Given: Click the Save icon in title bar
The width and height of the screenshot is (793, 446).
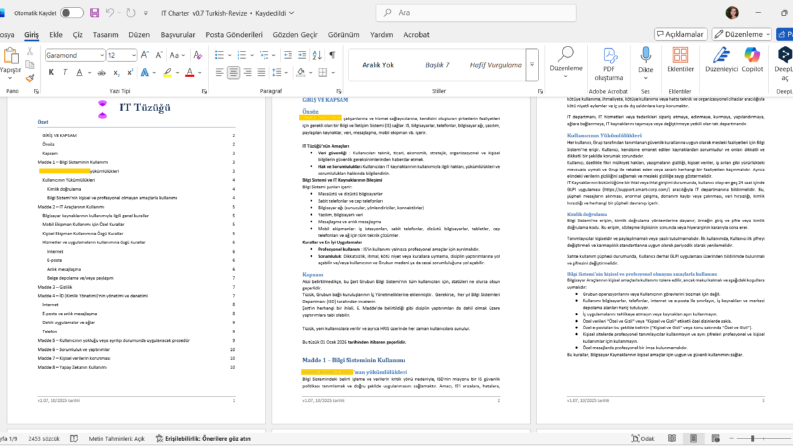Looking at the screenshot, I should tap(95, 13).
